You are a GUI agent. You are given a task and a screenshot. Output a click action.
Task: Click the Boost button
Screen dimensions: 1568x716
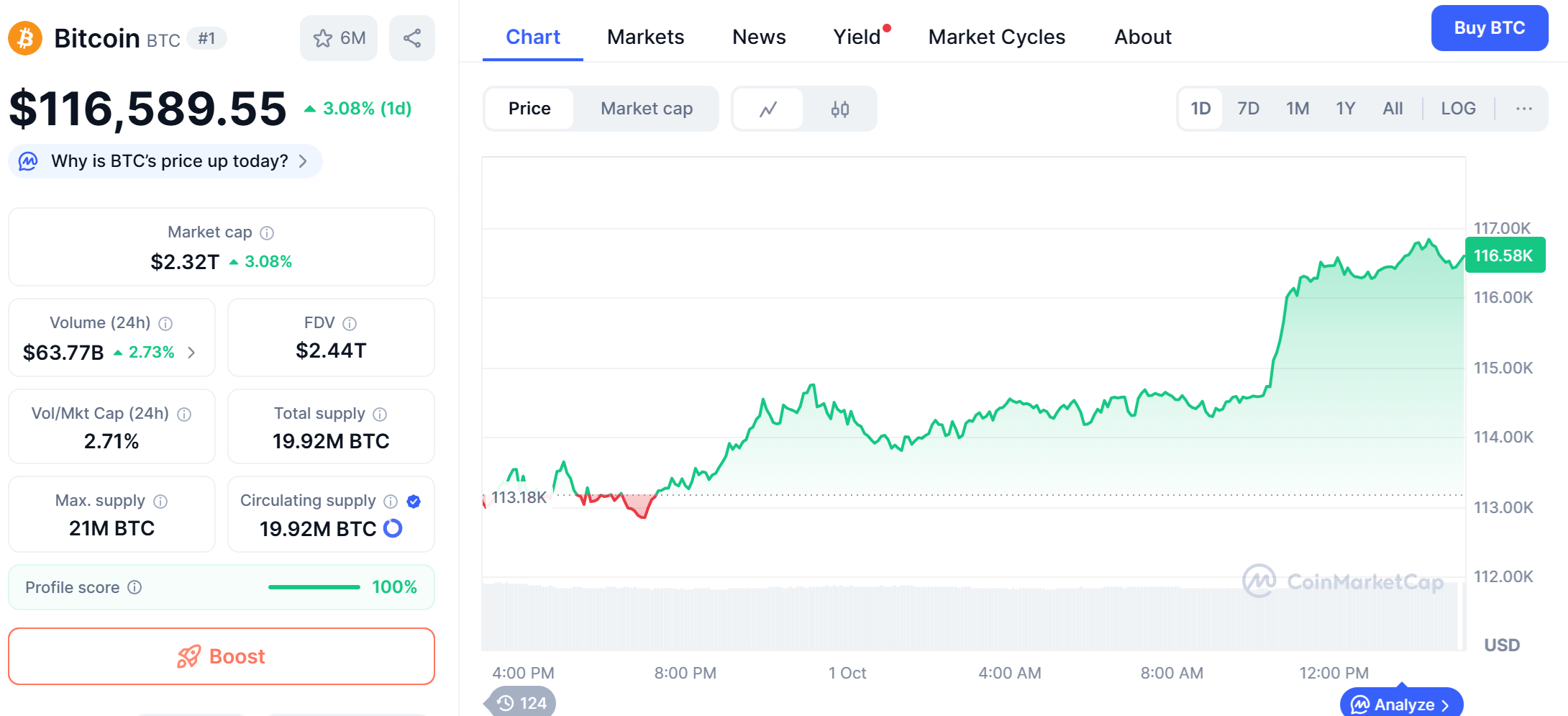click(222, 656)
